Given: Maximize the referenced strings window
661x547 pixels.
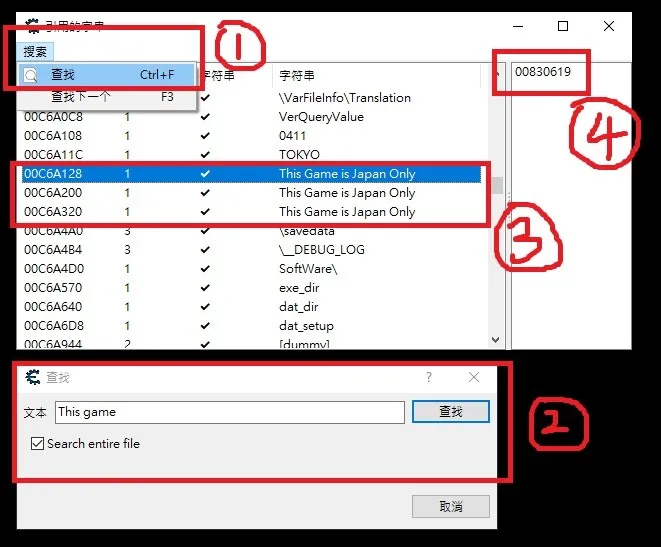Looking at the screenshot, I should point(563,26).
